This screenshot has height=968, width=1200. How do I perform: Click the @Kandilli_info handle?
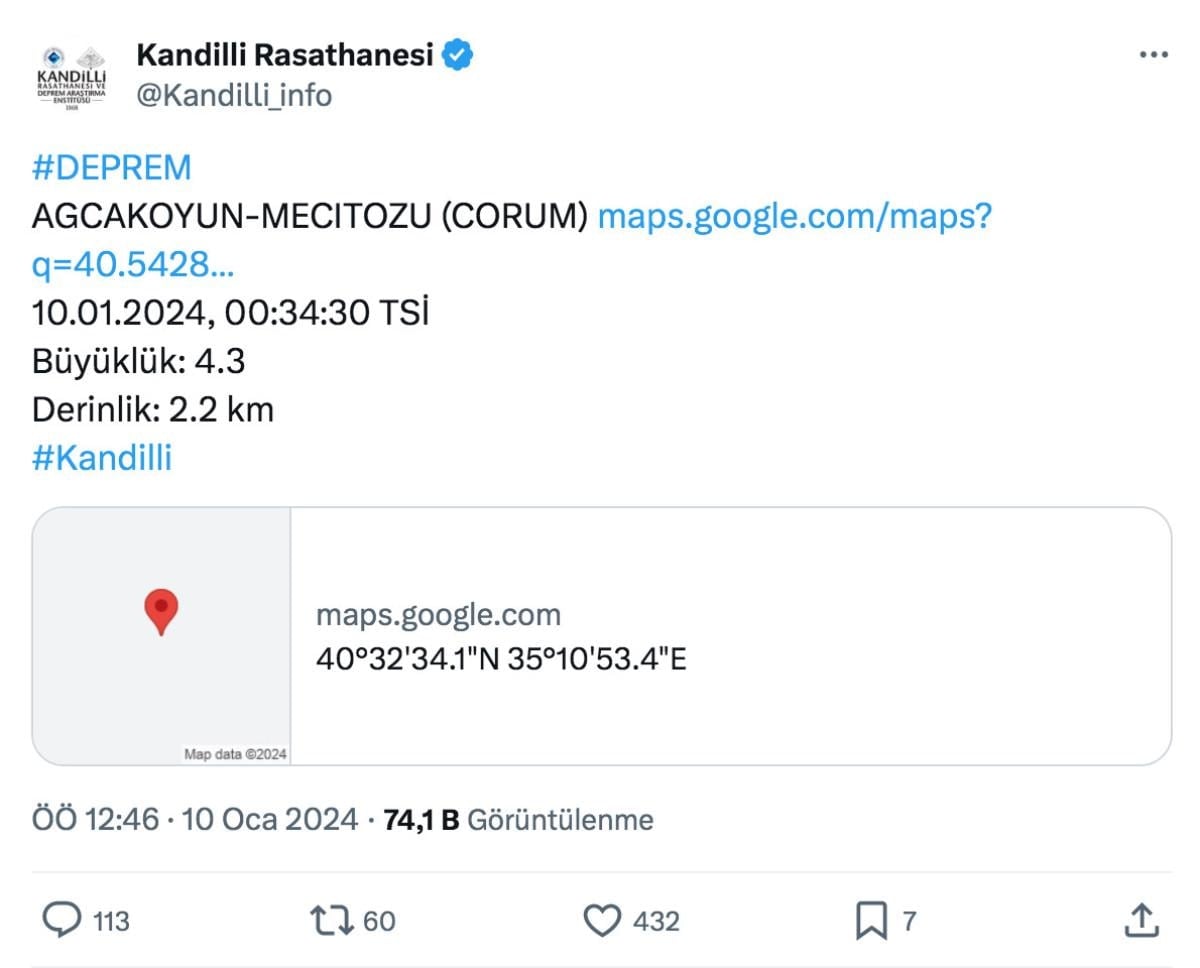(234, 95)
